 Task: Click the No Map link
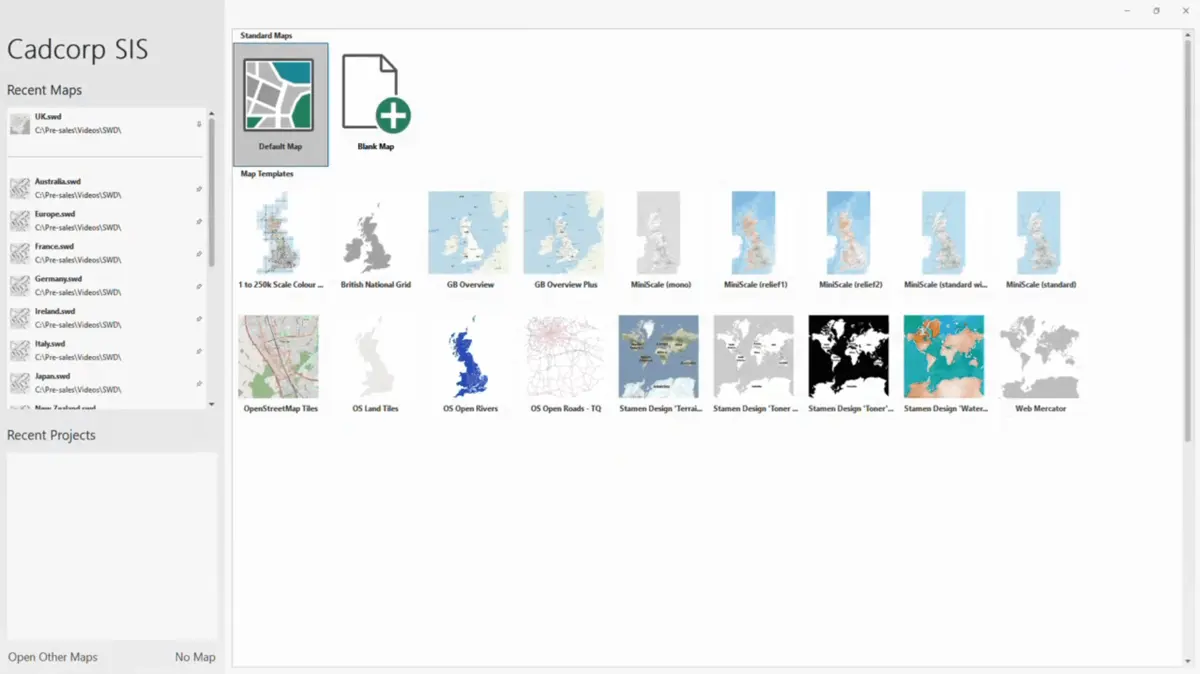(x=195, y=657)
